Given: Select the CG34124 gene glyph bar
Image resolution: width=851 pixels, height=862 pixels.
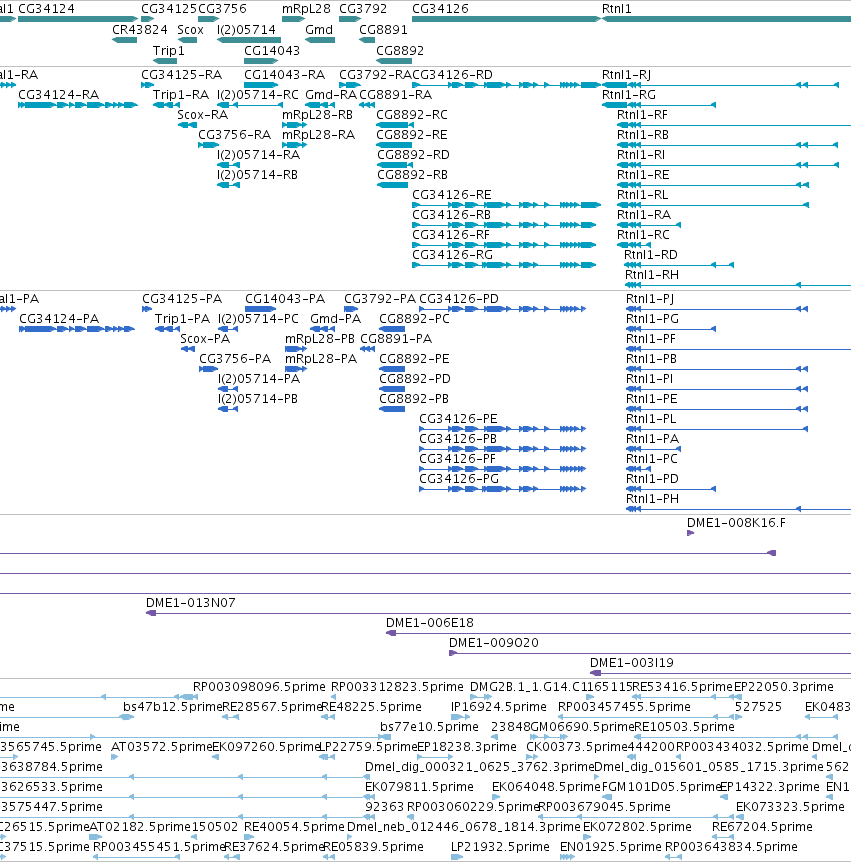Looking at the screenshot, I should coord(78,19).
